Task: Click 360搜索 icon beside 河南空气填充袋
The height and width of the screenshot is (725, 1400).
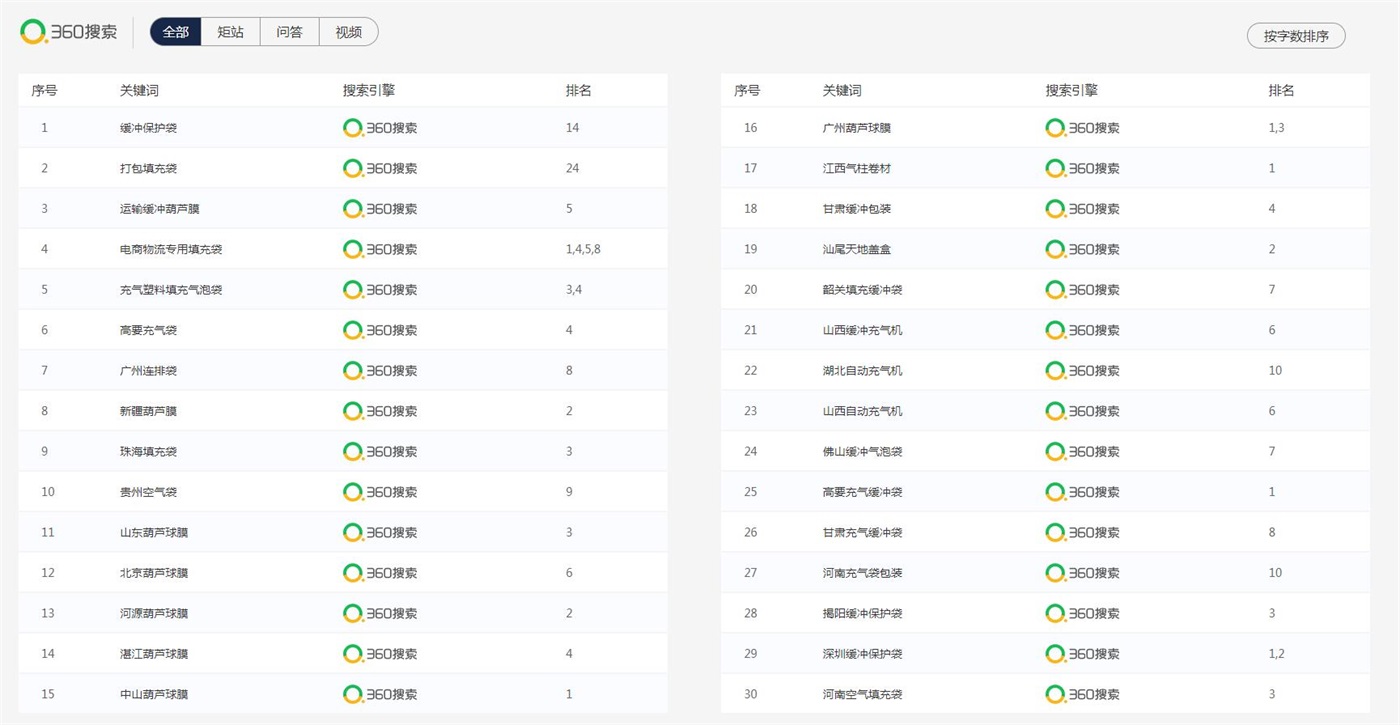Action: point(1082,694)
